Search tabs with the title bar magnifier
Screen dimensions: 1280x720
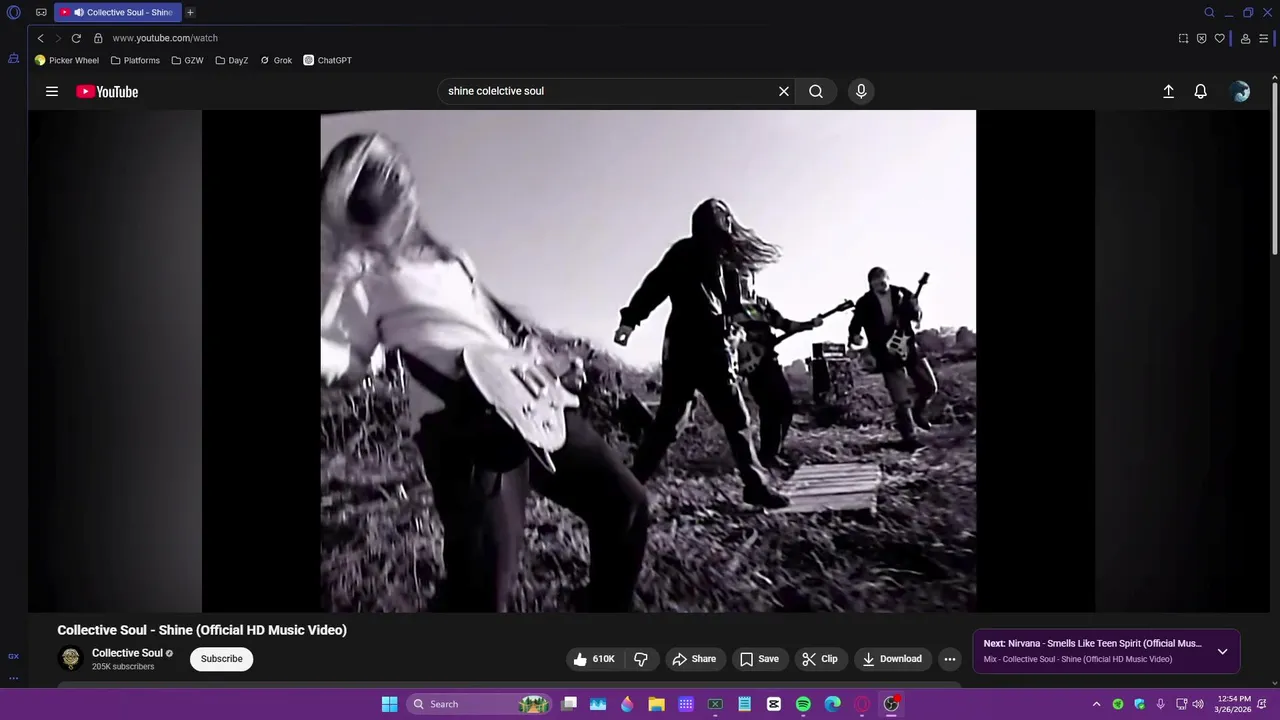point(1209,12)
